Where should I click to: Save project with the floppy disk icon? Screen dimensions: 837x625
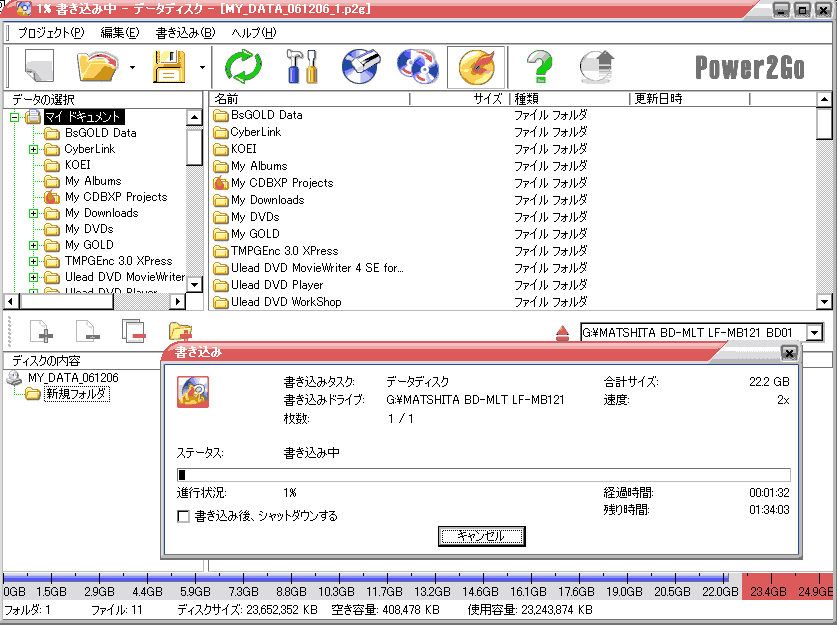coord(169,66)
